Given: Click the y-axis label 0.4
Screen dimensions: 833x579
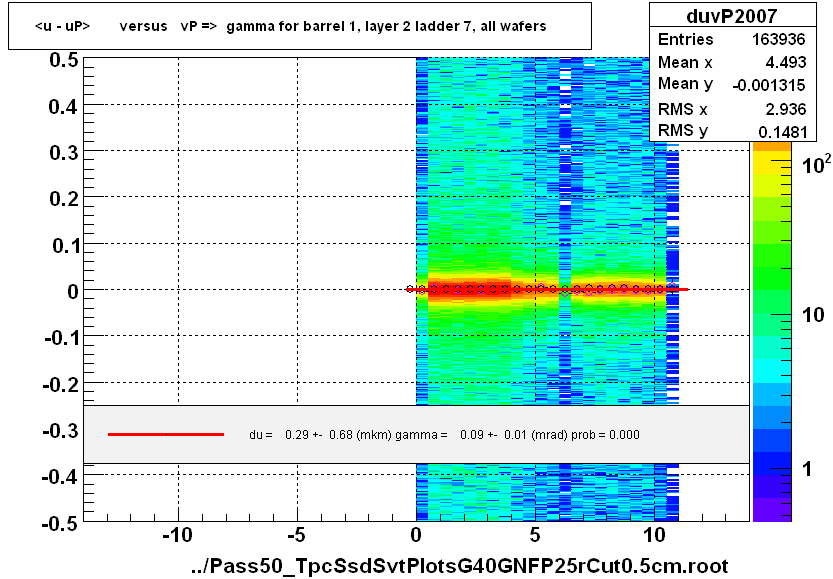Looking at the screenshot, I should [64, 107].
